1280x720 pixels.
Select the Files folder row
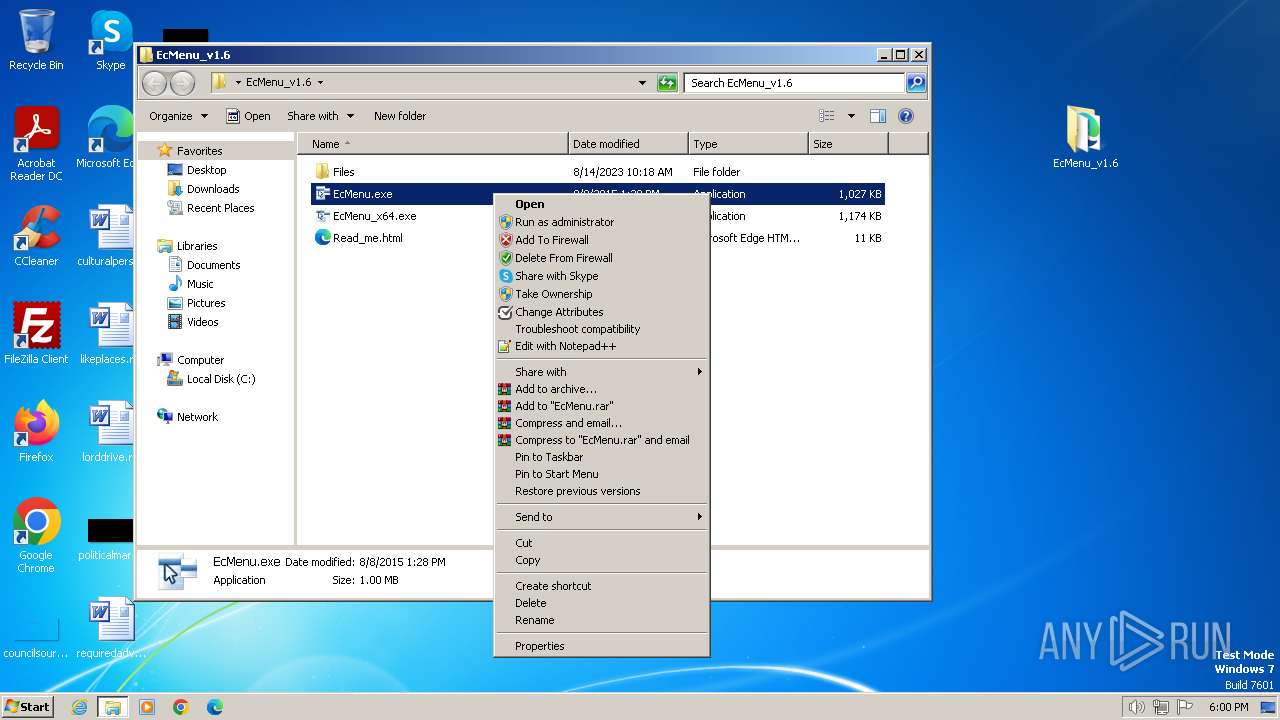tap(598, 172)
